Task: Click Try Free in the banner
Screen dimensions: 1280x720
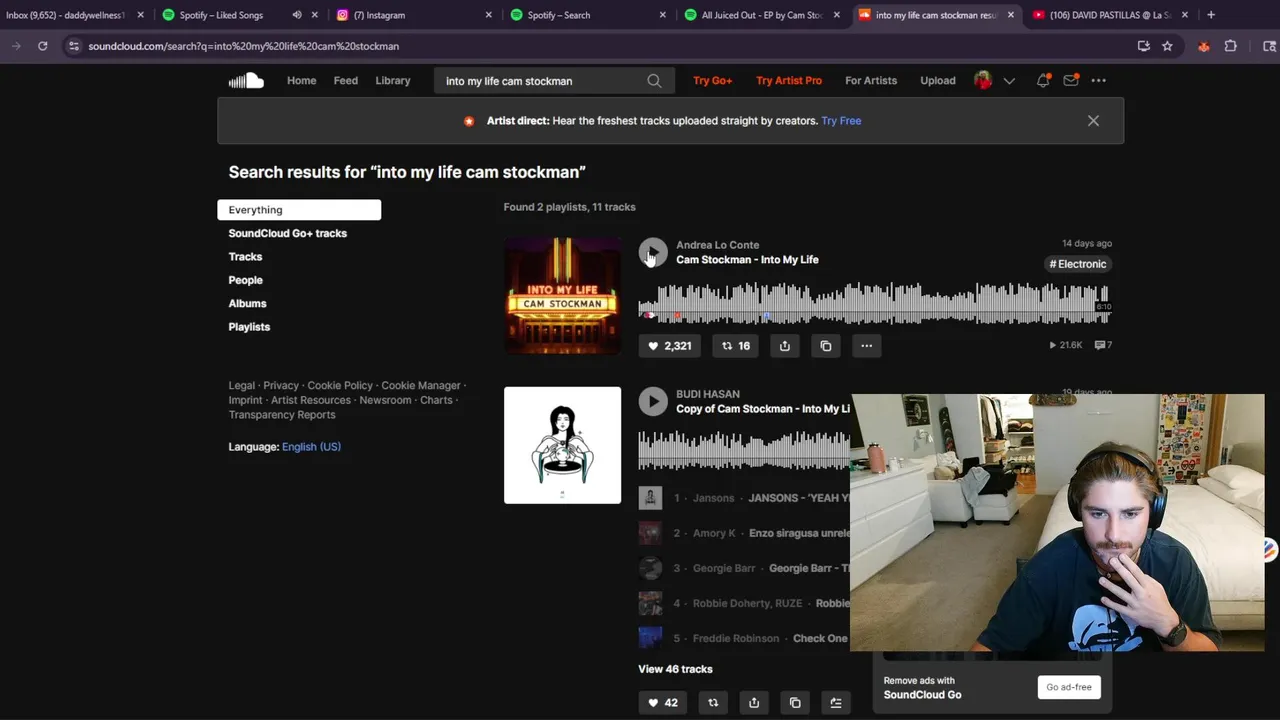Action: tap(841, 121)
